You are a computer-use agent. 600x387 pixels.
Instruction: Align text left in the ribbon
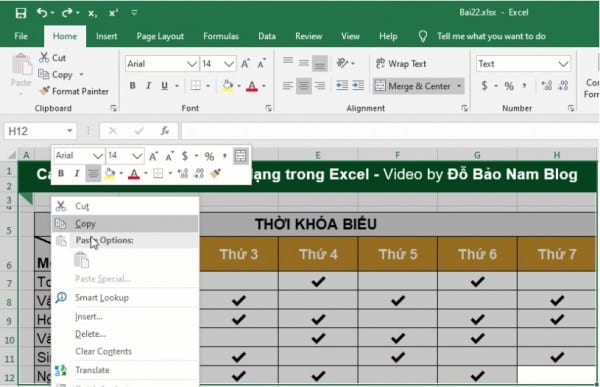pyautogui.click(x=288, y=85)
